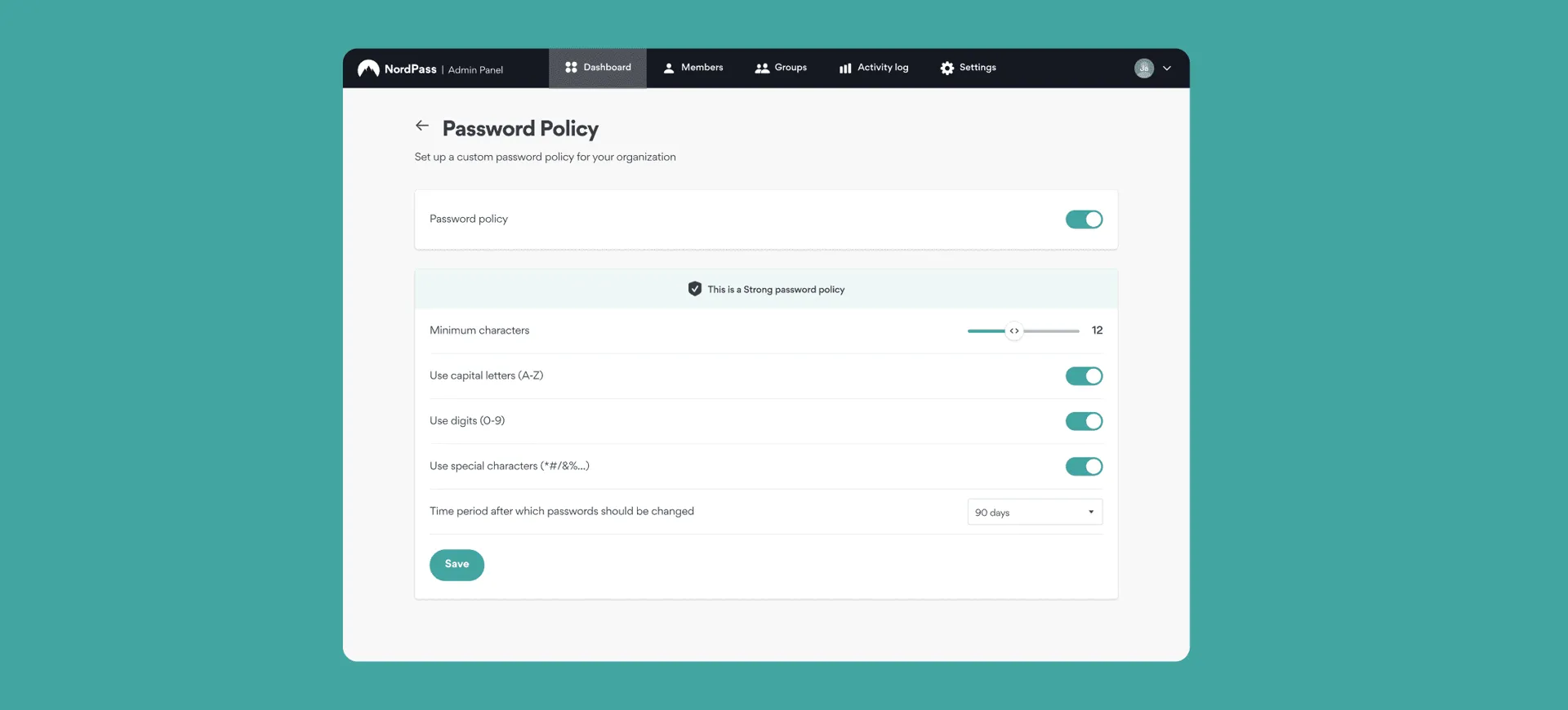
Task: Disable the Password policy toggle
Action: point(1084,220)
